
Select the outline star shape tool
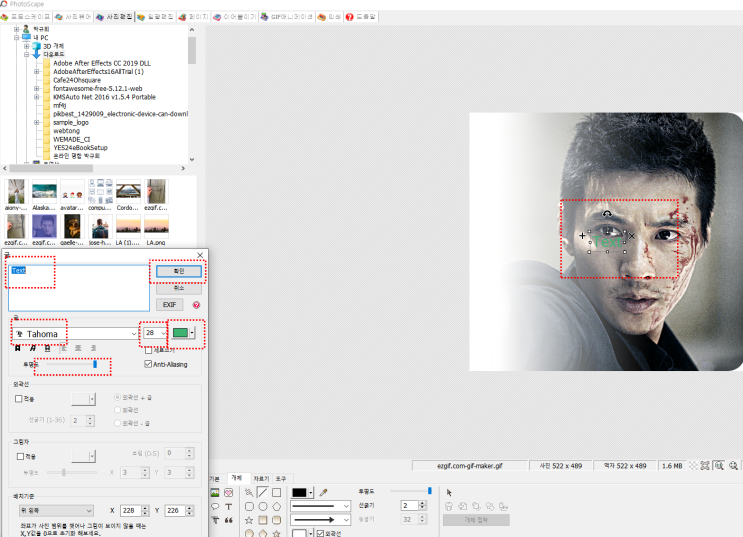tap(249, 520)
